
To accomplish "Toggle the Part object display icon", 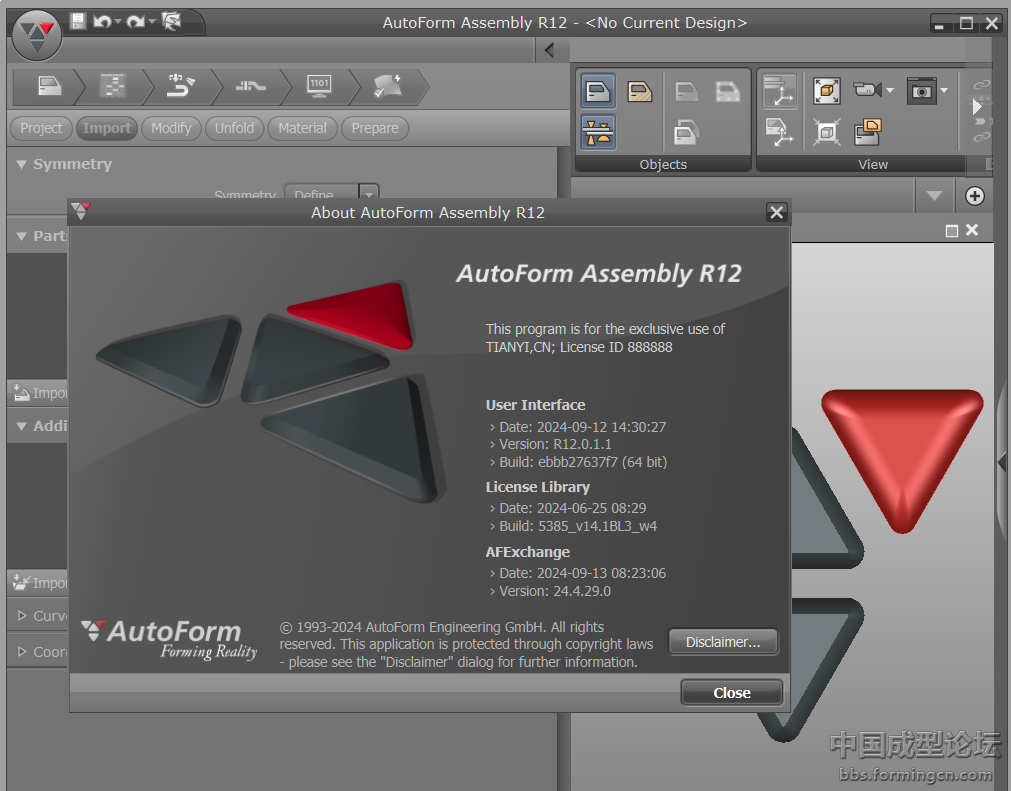I will click(x=598, y=91).
